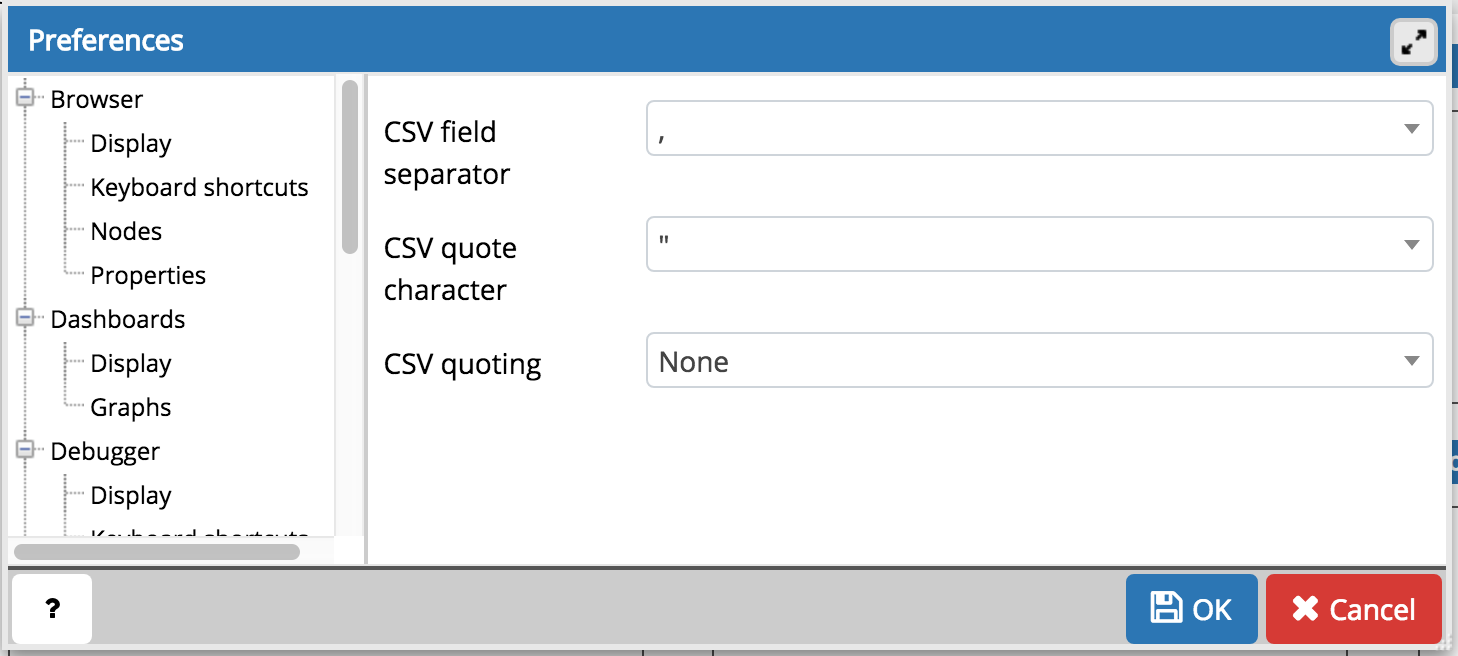Screen dimensions: 1458x656
Task: Click the horizontal scrollbar under the tree
Action: [x=156, y=551]
